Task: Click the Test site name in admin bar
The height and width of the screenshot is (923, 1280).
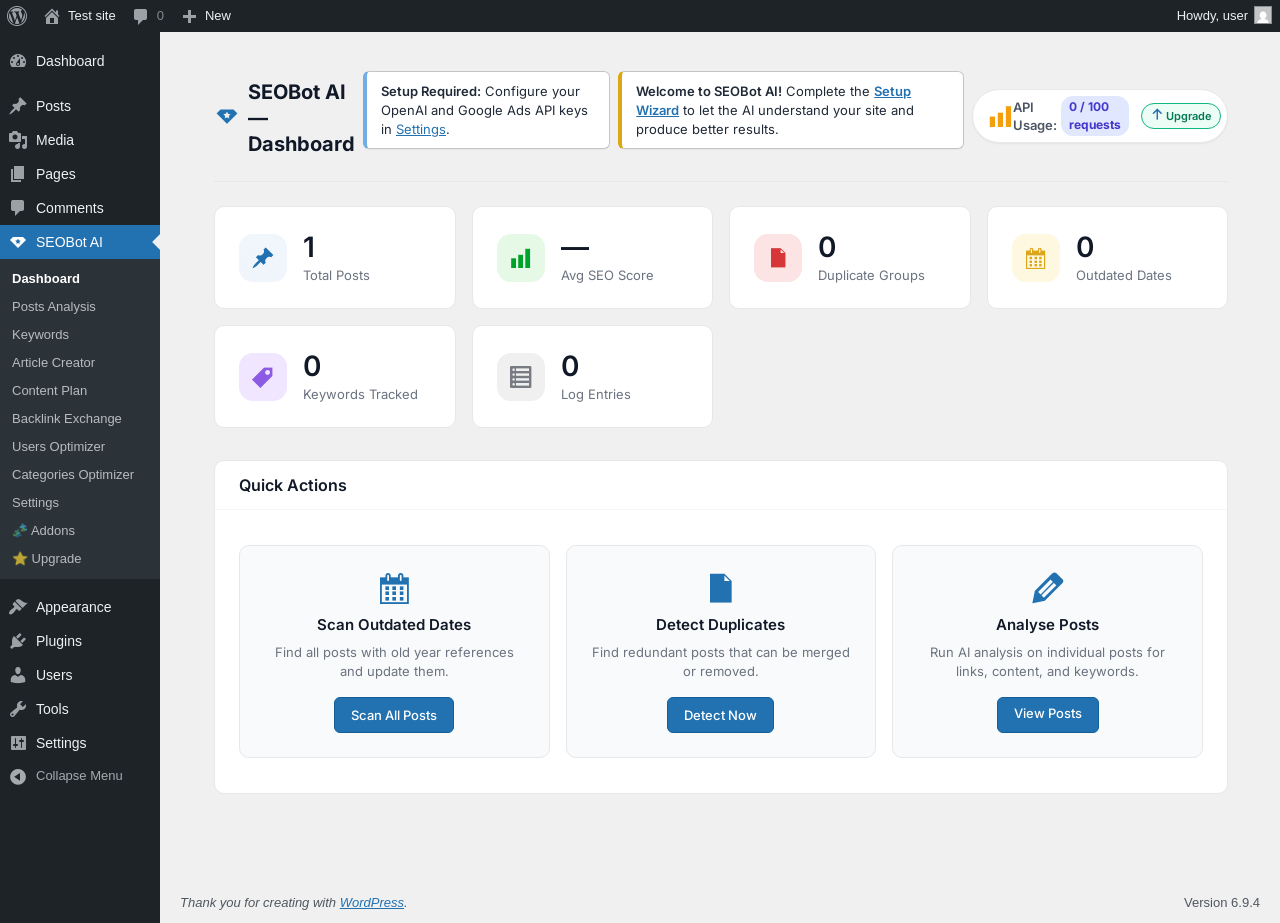Action: coord(92,16)
